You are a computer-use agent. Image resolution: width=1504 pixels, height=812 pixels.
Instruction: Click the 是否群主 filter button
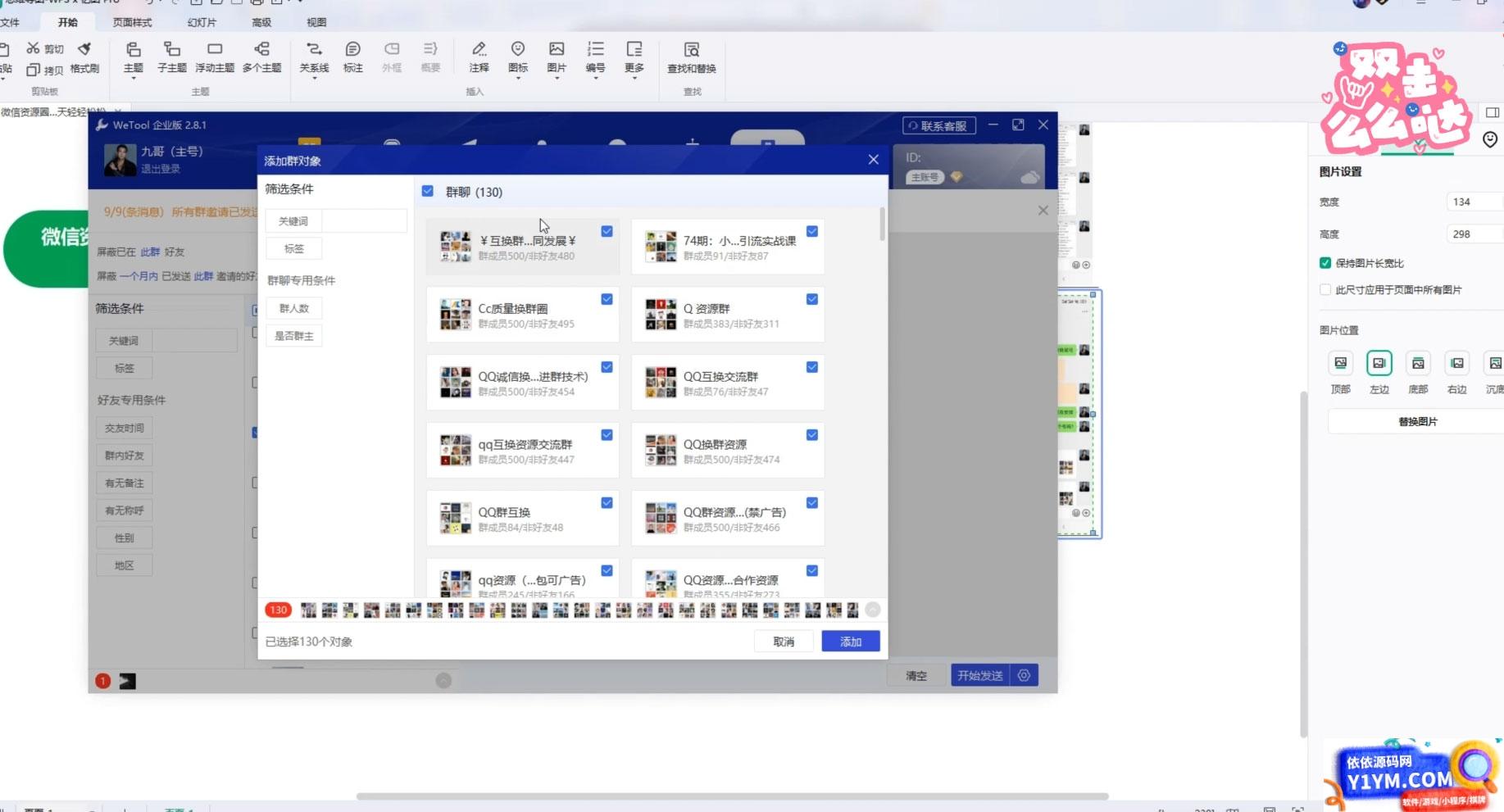[294, 336]
